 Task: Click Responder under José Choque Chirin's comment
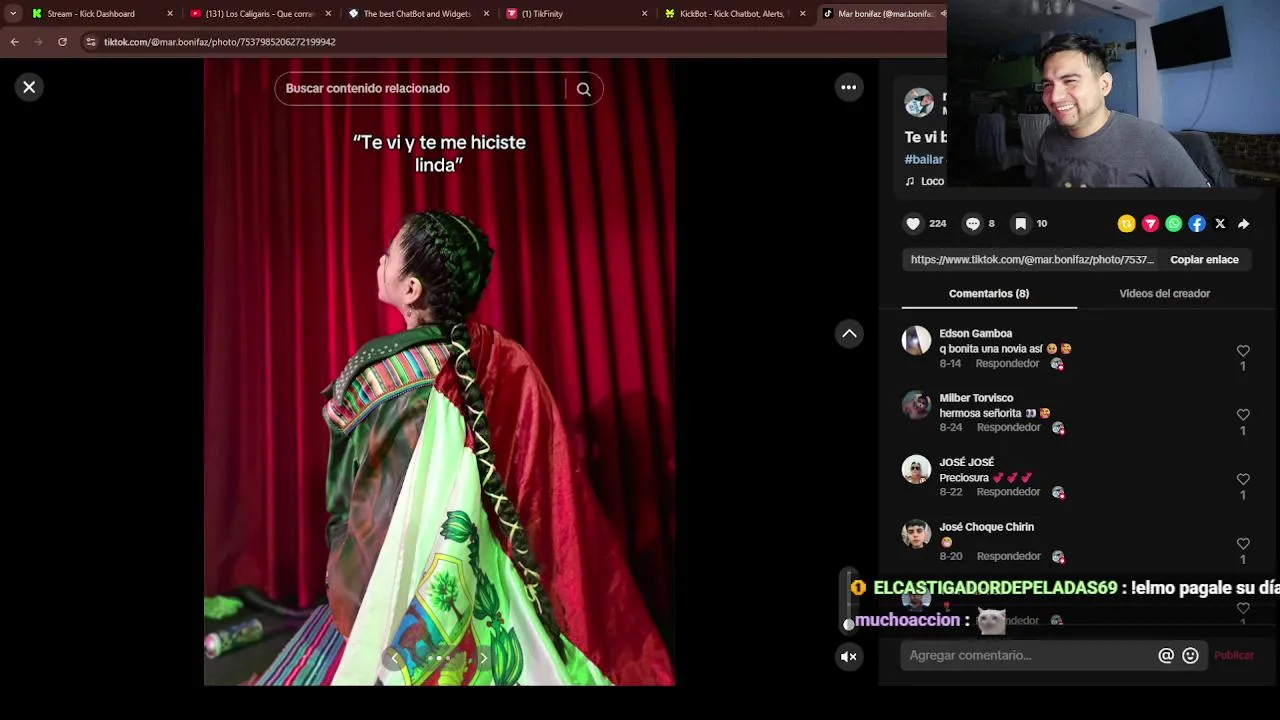click(1008, 557)
